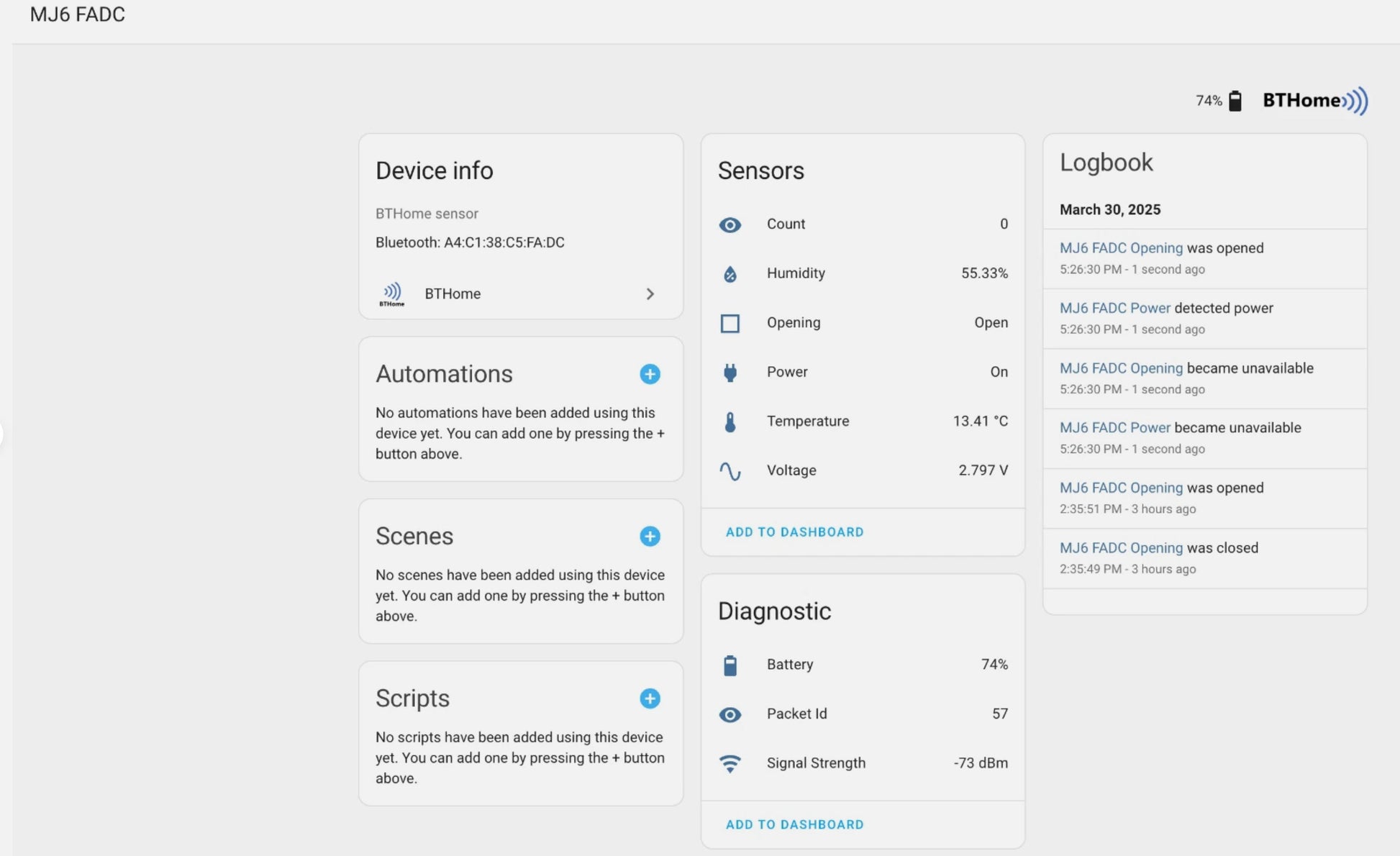Open MJ6 FADC Power detected power link
Image resolution: width=1400 pixels, height=856 pixels.
(x=1114, y=309)
